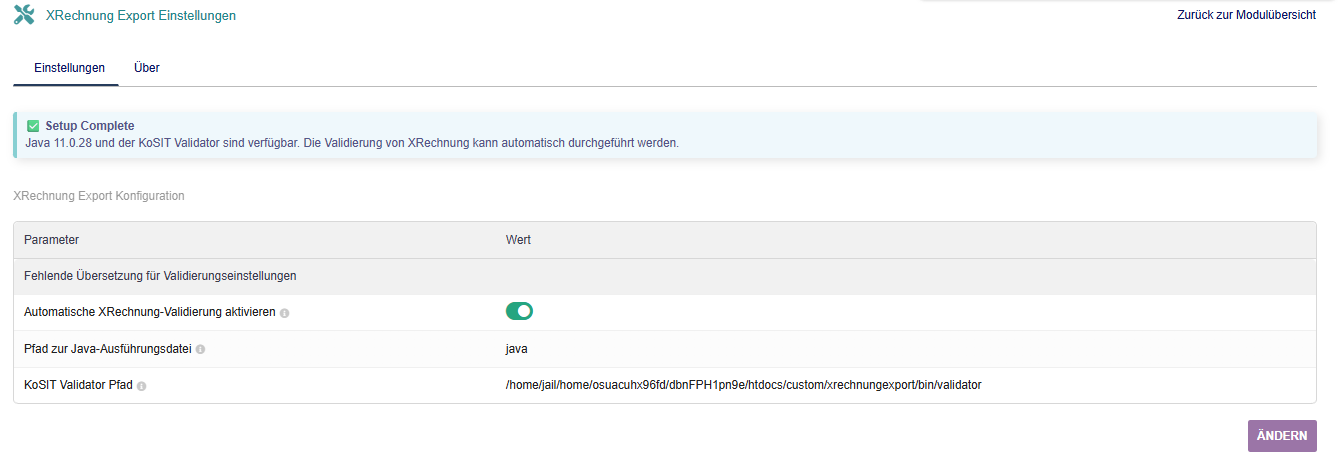Click info icon next to Java-Ausführungsdatei path

tap(201, 349)
